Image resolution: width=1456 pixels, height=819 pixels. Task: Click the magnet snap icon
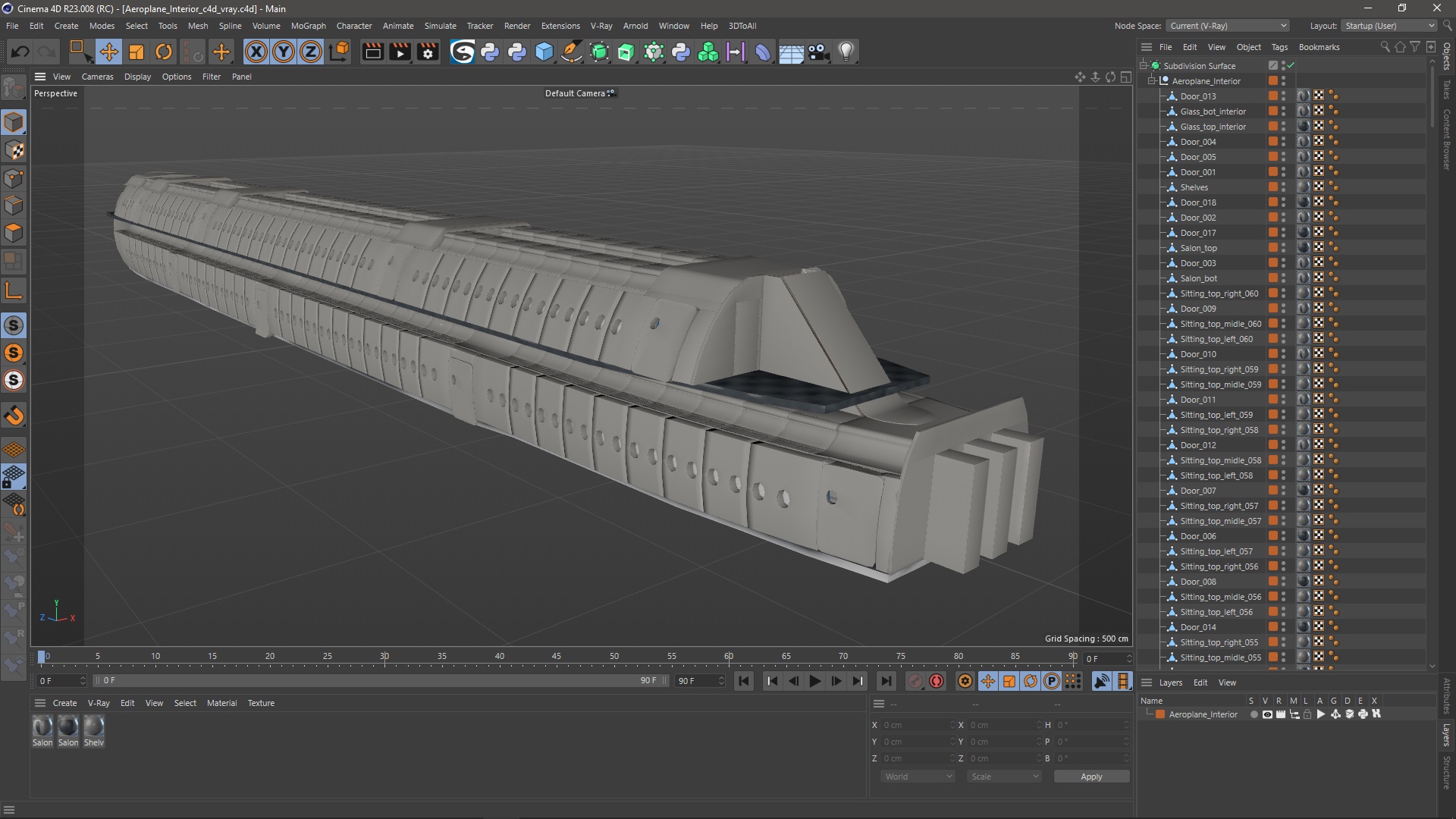(14, 416)
